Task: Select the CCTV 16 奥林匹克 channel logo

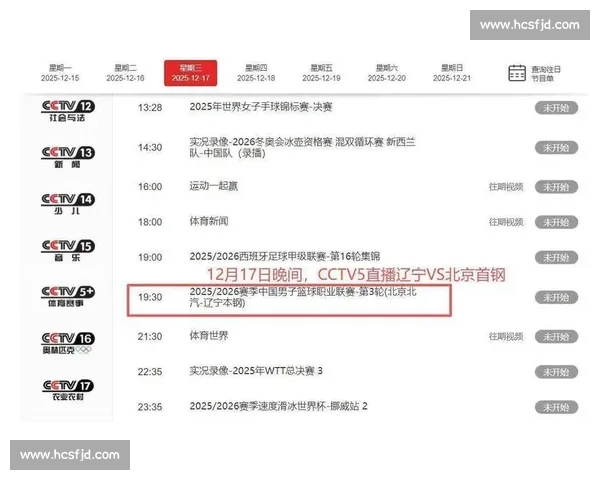Action: (68, 343)
